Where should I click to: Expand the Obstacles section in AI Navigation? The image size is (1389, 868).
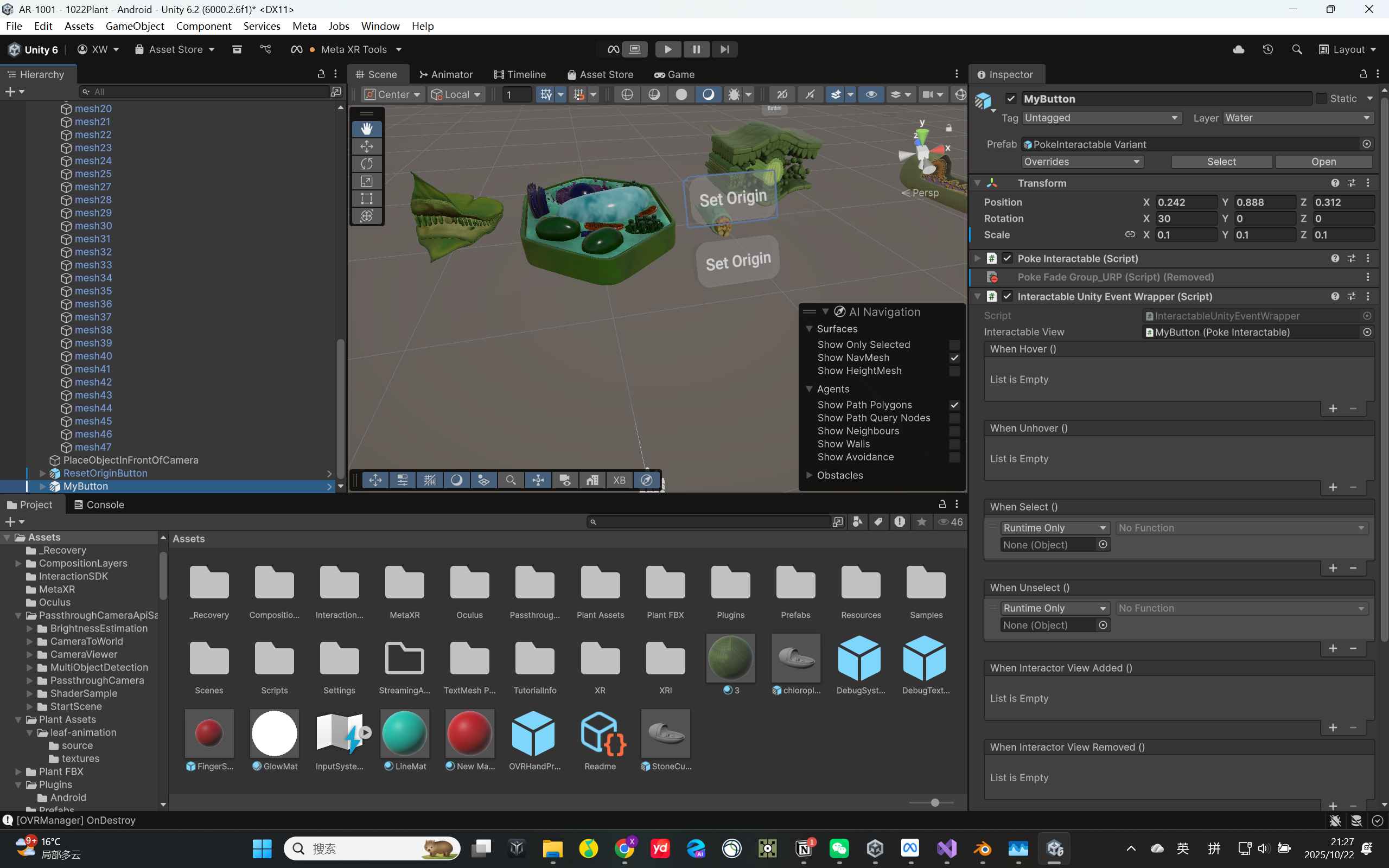[810, 475]
